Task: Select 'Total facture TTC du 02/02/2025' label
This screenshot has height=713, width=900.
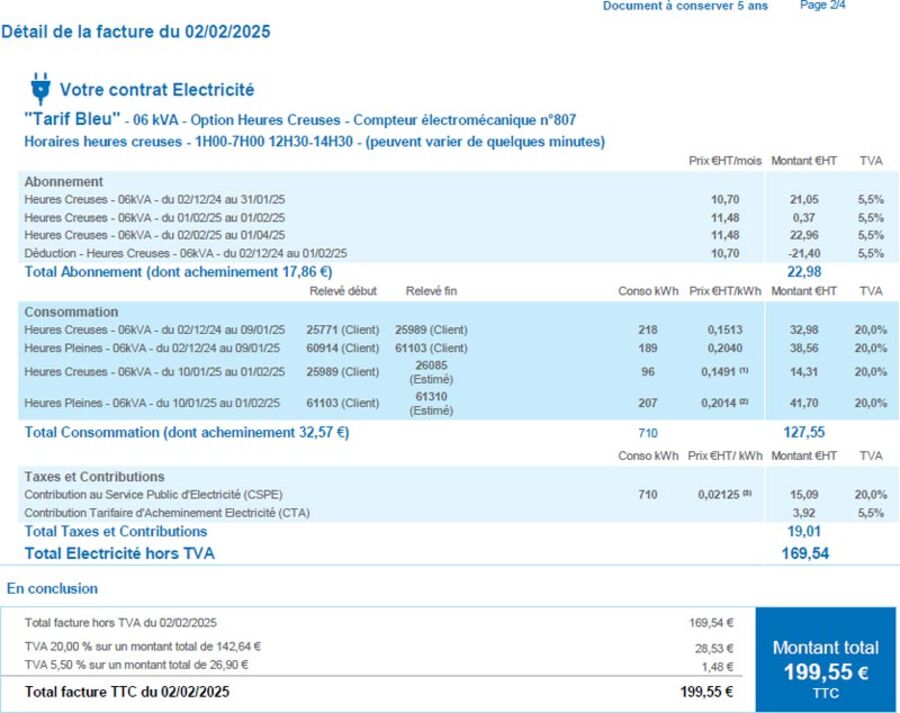Action: tap(132, 691)
